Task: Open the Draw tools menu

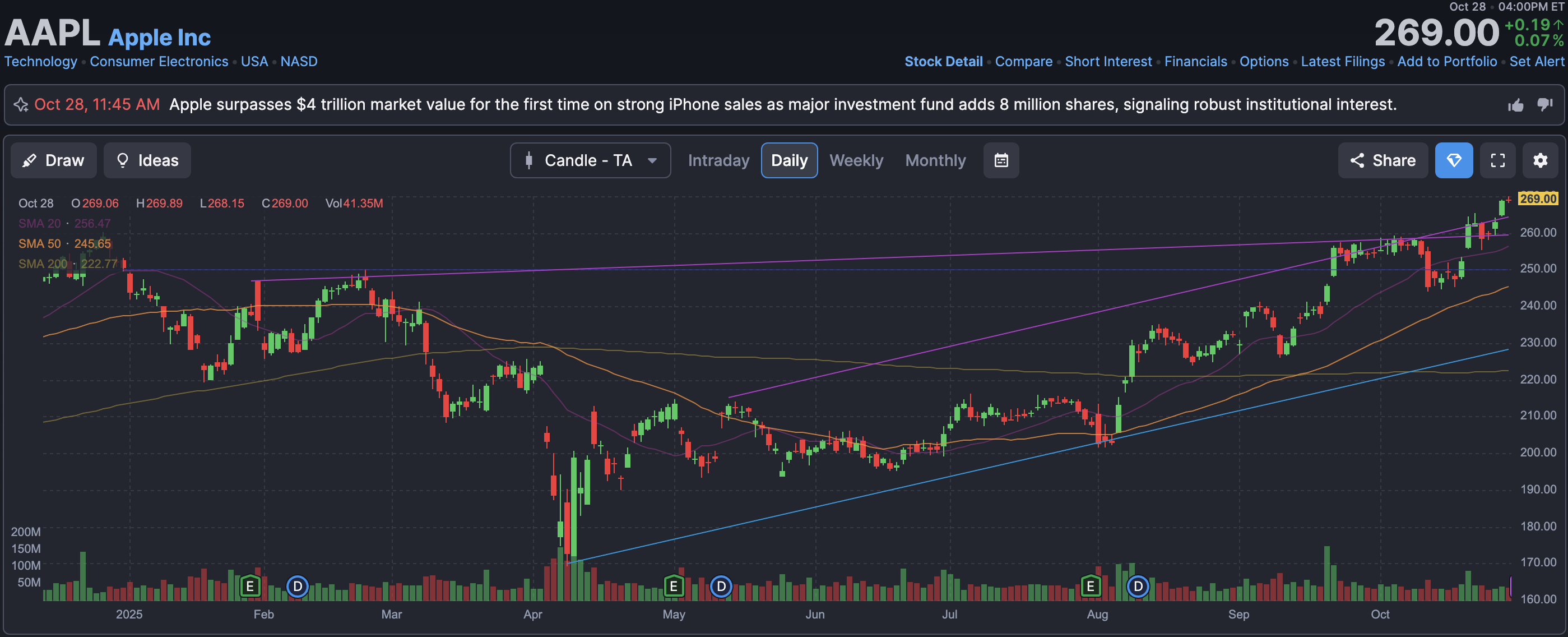Action: [54, 160]
